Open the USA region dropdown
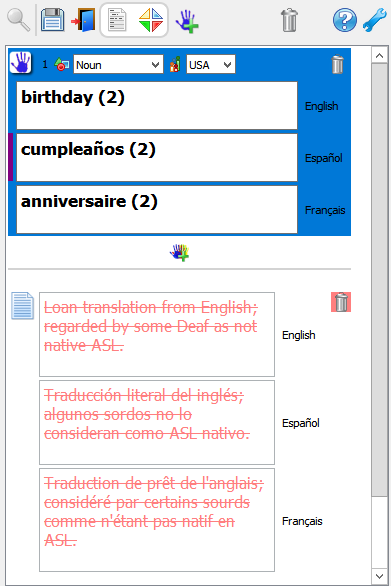 (x=211, y=64)
